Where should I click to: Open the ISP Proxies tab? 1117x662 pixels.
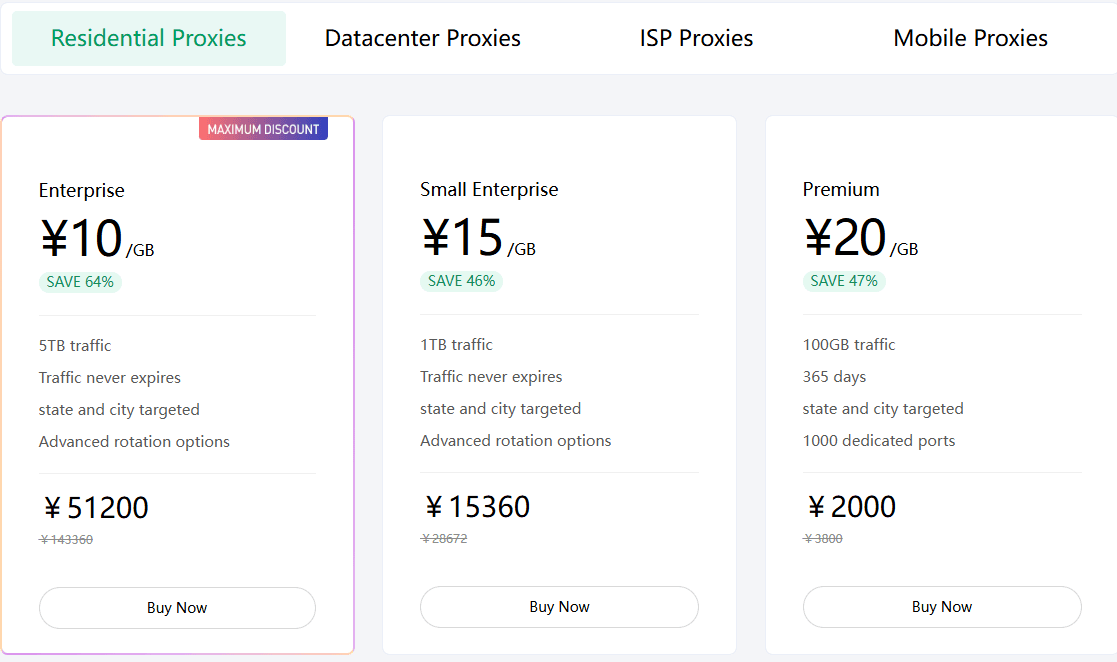696,39
